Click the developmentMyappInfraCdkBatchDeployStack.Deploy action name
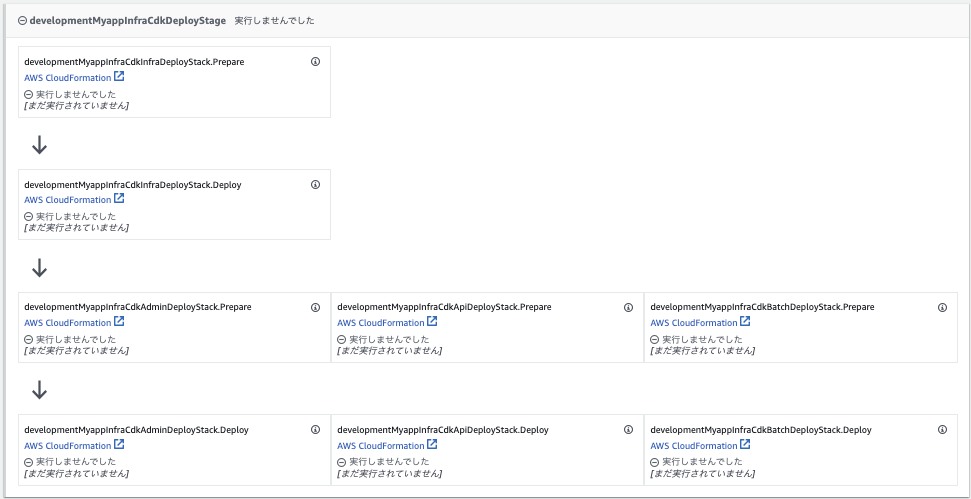Screen dimensions: 971x499 tap(761, 430)
